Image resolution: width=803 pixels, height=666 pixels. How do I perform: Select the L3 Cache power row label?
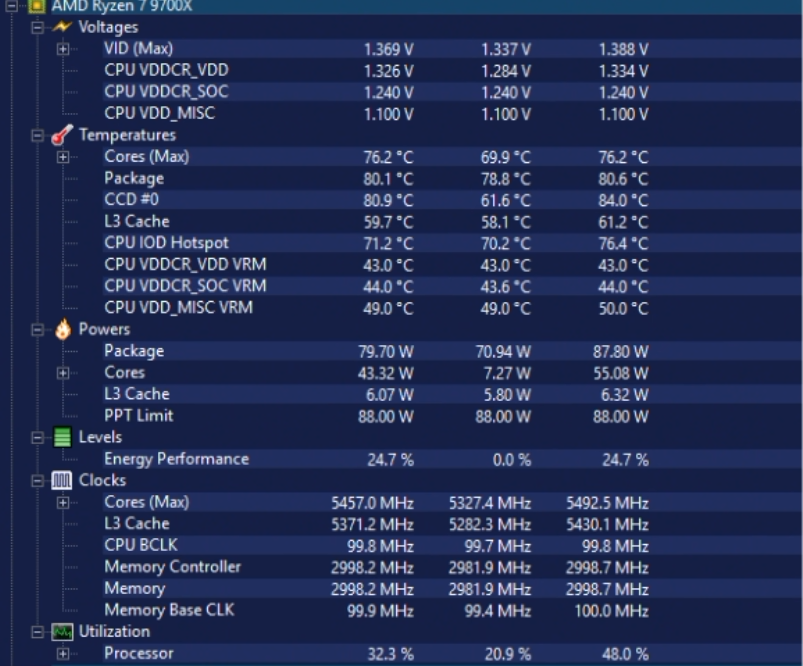[137, 394]
